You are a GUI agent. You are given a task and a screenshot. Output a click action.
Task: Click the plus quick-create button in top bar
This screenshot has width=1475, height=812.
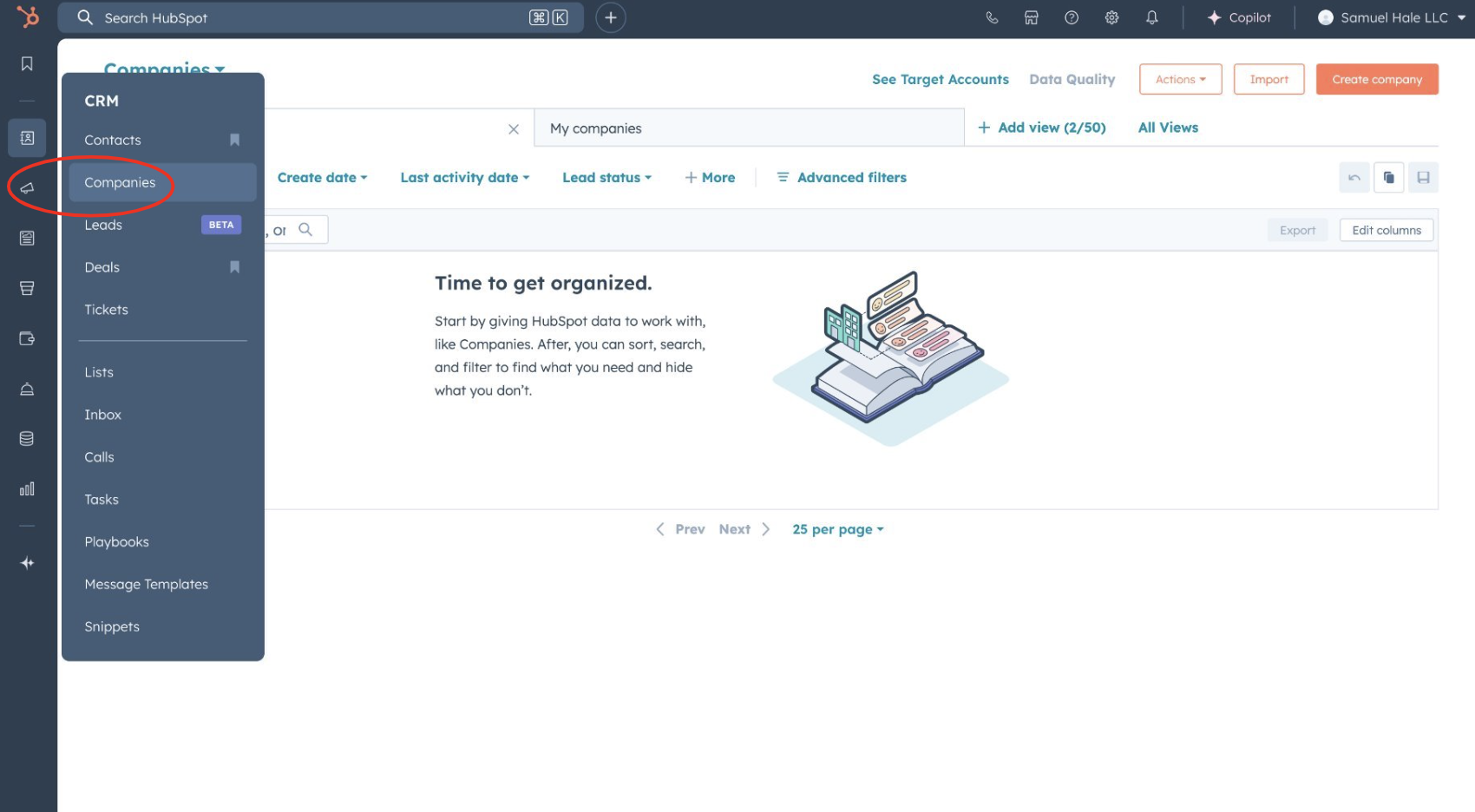coord(611,17)
